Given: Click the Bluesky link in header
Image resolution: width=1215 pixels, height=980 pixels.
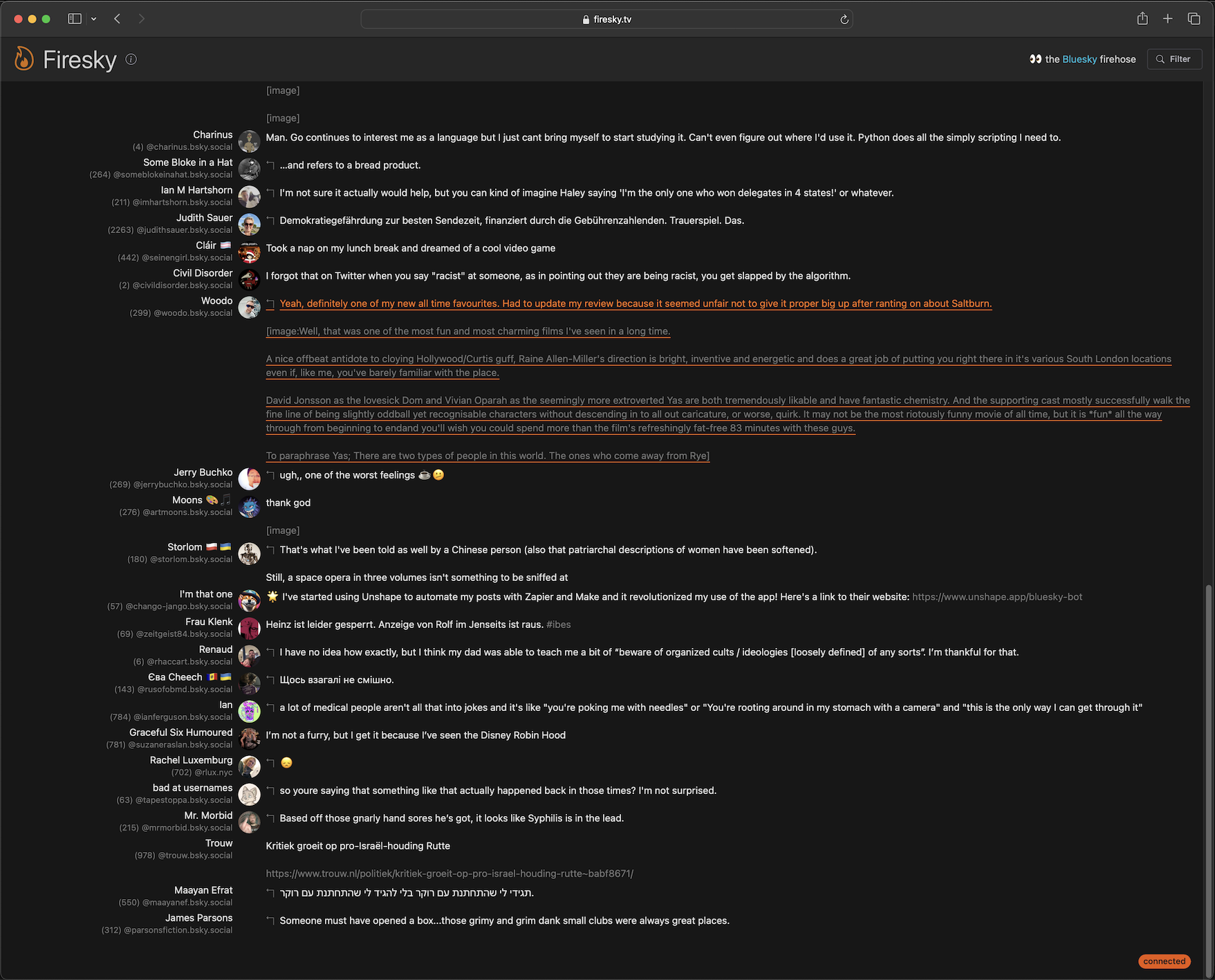Looking at the screenshot, I should click(1079, 59).
